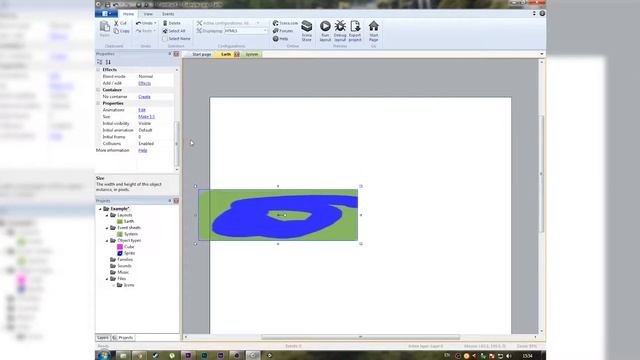Click the Edit animations link
This screenshot has height=360, width=640.
(142, 110)
